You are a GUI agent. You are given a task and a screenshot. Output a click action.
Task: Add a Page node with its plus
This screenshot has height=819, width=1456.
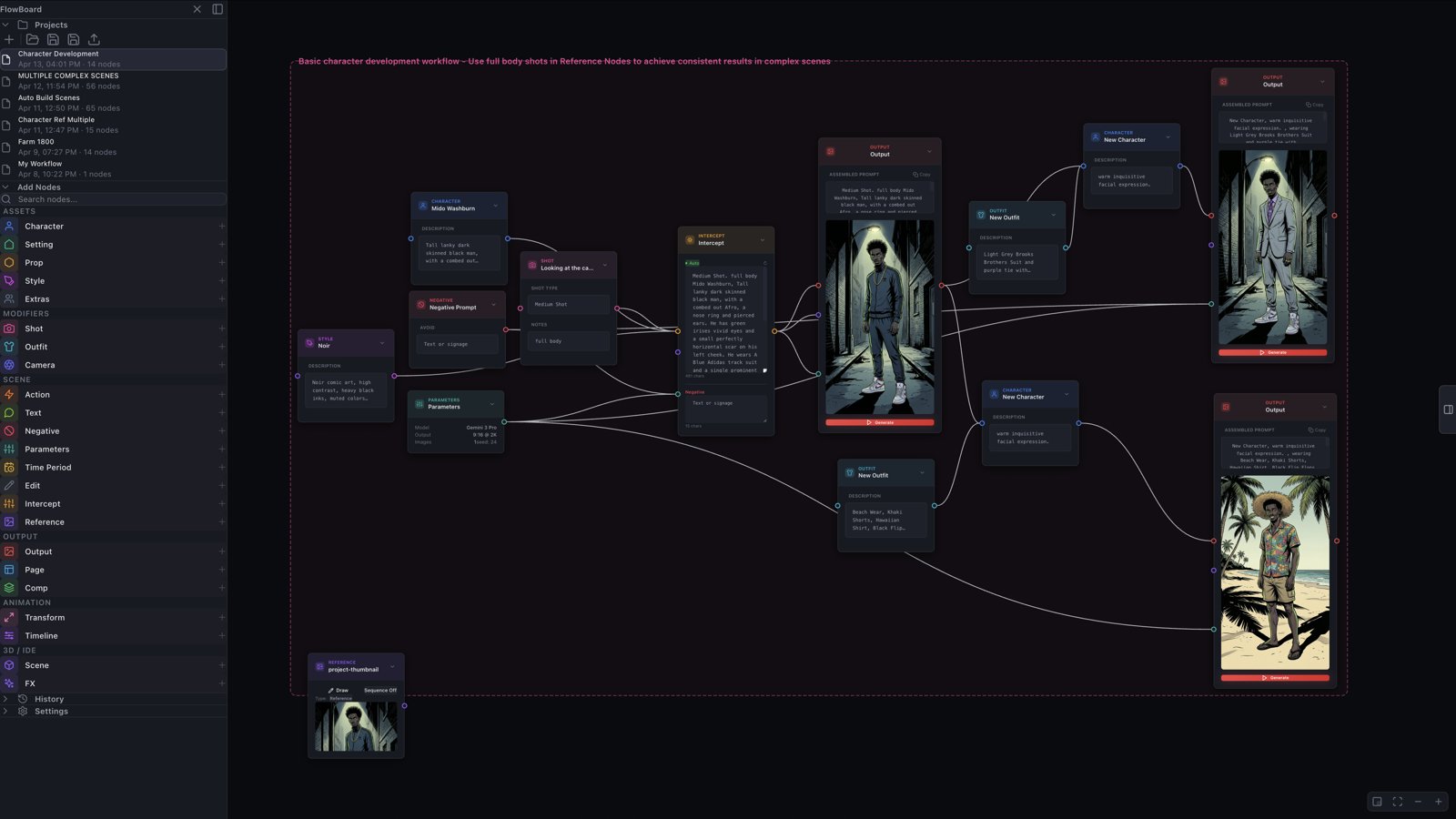pos(222,570)
